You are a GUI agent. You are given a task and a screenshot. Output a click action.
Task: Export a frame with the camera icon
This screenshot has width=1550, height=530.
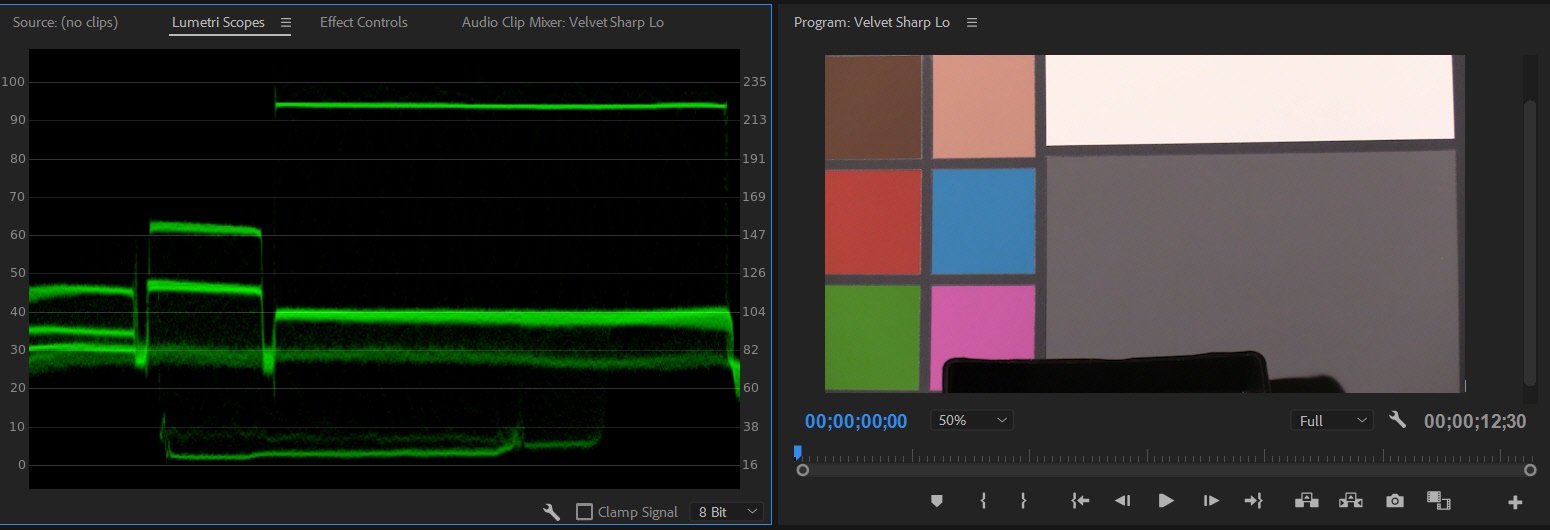1395,501
